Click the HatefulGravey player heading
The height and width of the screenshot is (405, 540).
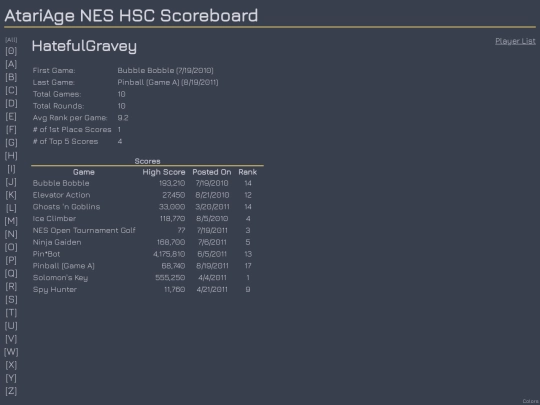84,46
